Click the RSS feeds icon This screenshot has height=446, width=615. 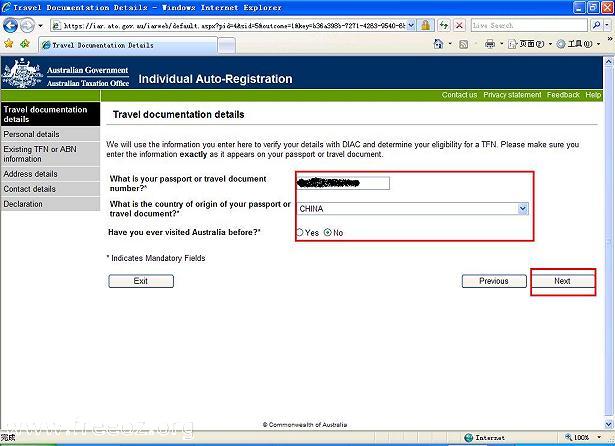pyautogui.click(x=464, y=44)
